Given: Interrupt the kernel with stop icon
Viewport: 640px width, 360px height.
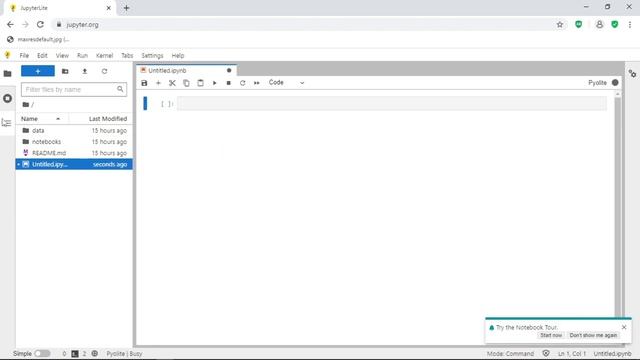Looking at the screenshot, I should click(229, 83).
